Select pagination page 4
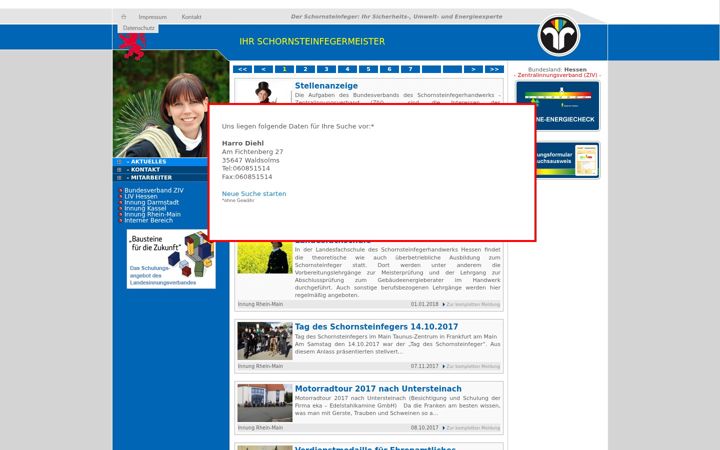Screen dimensions: 720x450 [x=347, y=69]
